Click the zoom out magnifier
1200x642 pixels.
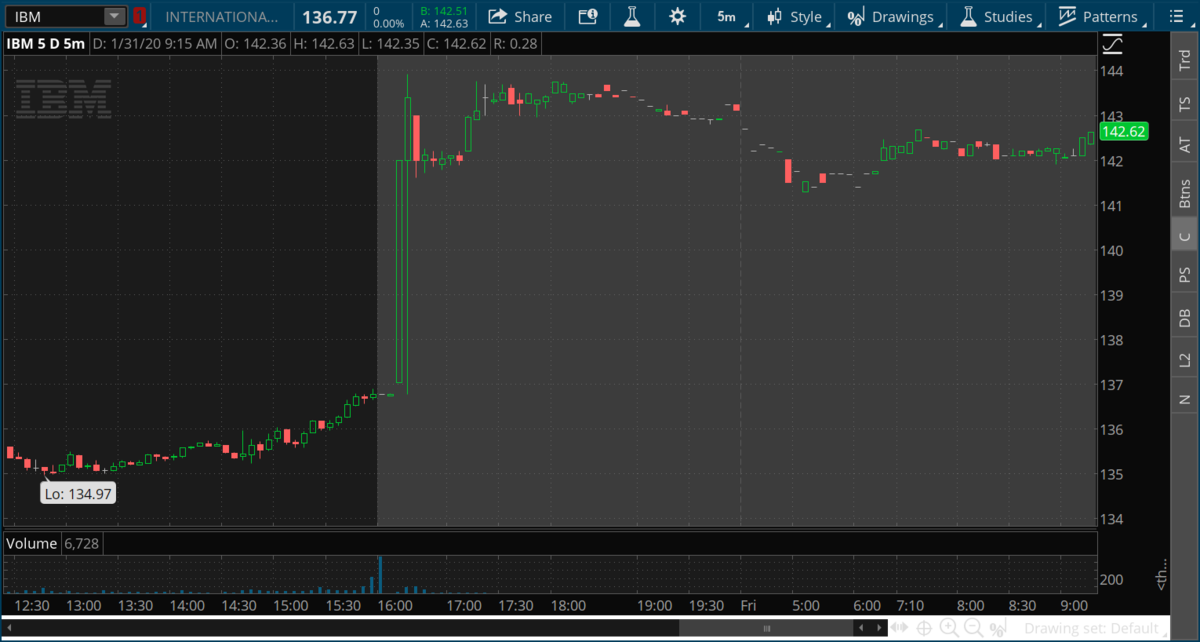[x=972, y=628]
